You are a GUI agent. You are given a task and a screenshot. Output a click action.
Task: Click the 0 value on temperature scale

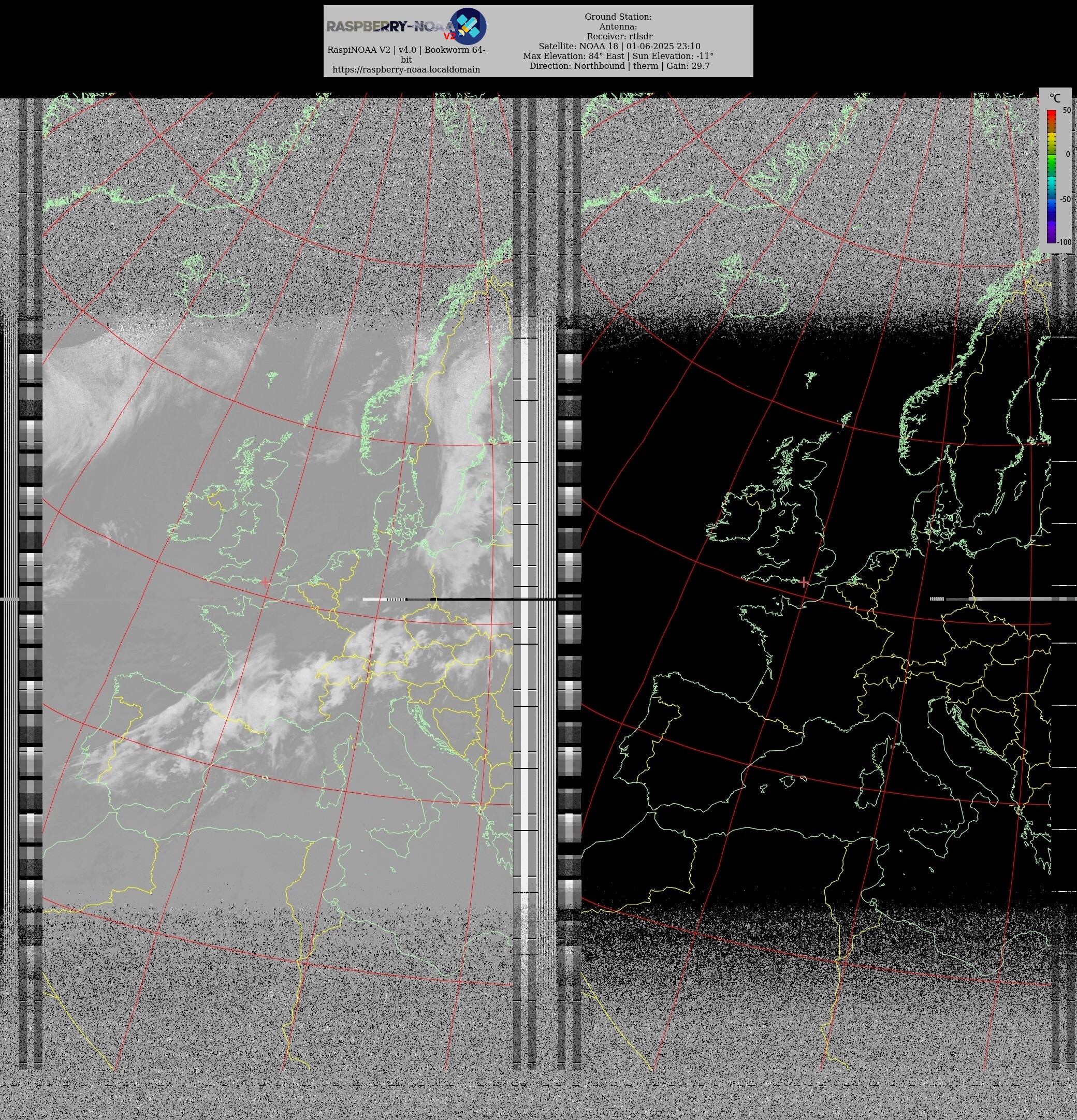[1067, 154]
